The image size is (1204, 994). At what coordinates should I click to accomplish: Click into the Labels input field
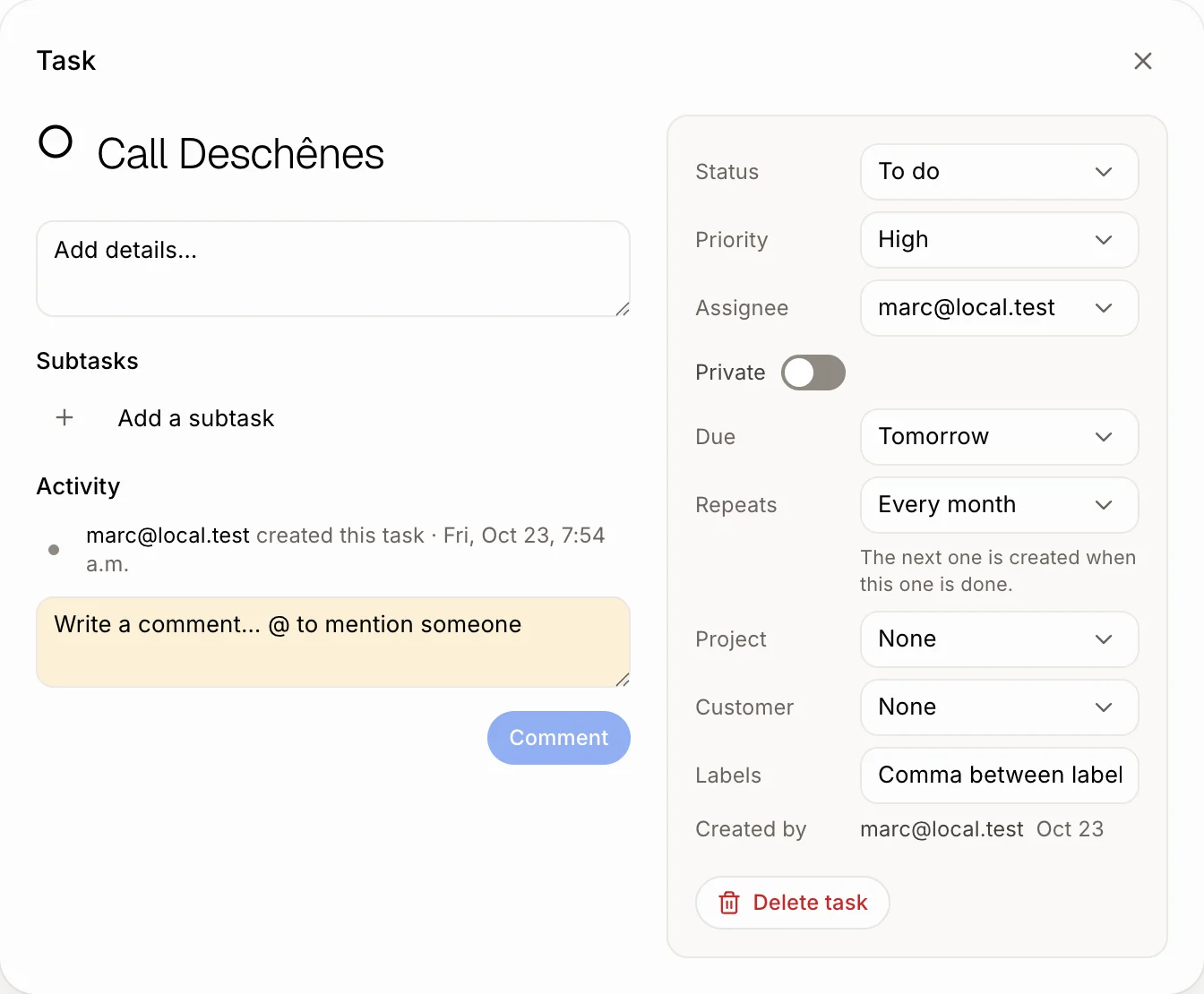(x=1000, y=775)
